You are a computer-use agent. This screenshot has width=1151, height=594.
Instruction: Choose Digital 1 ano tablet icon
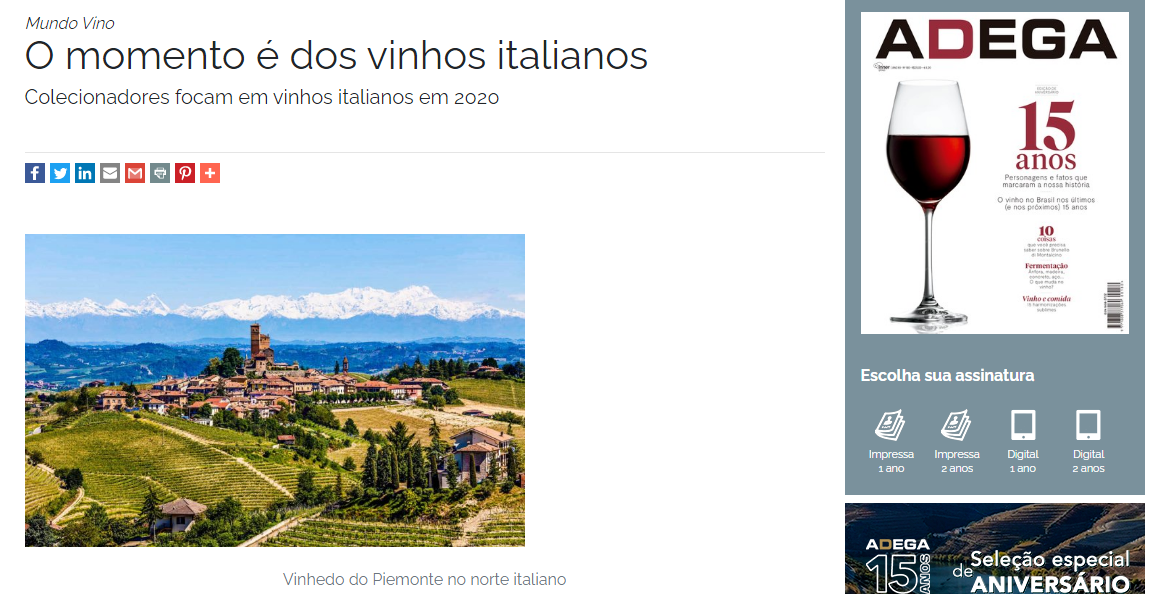click(x=1023, y=425)
